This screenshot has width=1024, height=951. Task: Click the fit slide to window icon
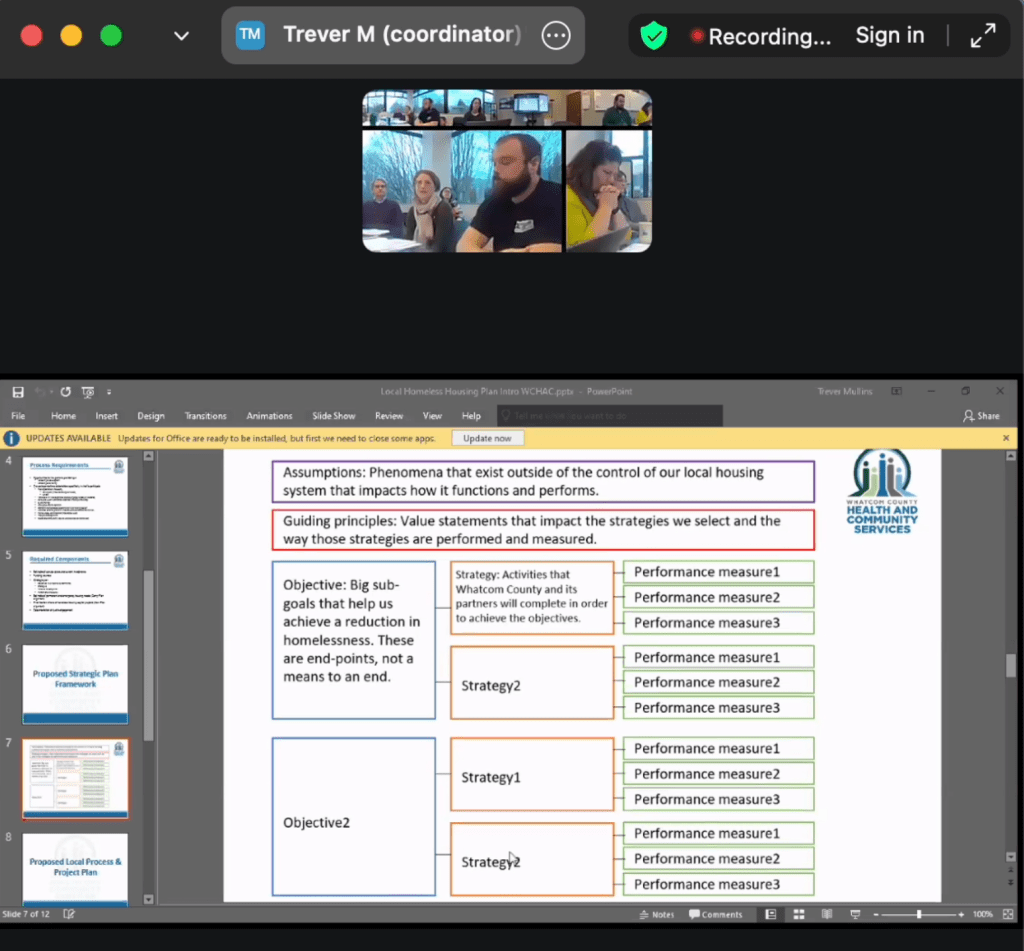point(1007,914)
